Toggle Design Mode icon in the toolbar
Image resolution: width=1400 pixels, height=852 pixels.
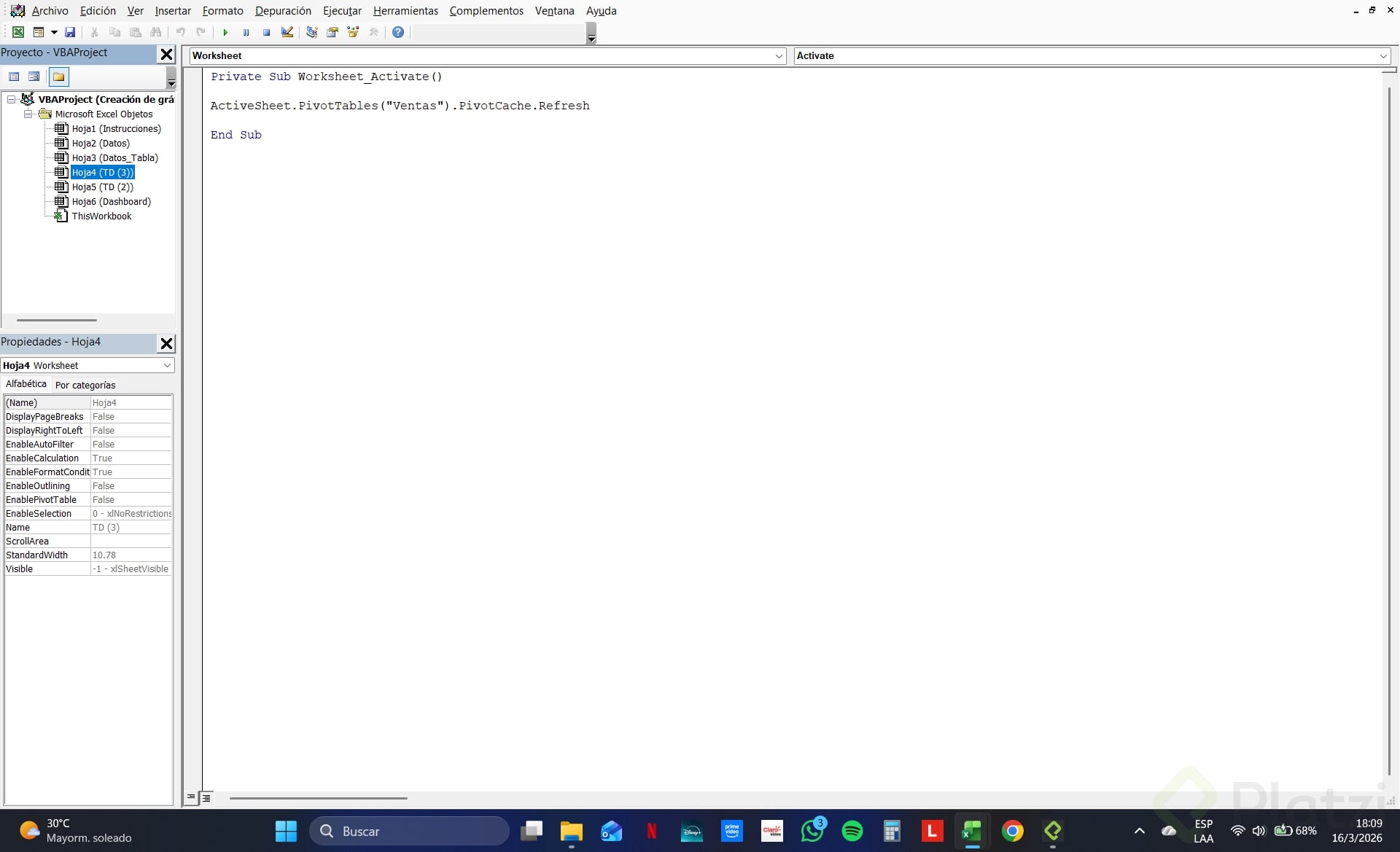coord(287,32)
